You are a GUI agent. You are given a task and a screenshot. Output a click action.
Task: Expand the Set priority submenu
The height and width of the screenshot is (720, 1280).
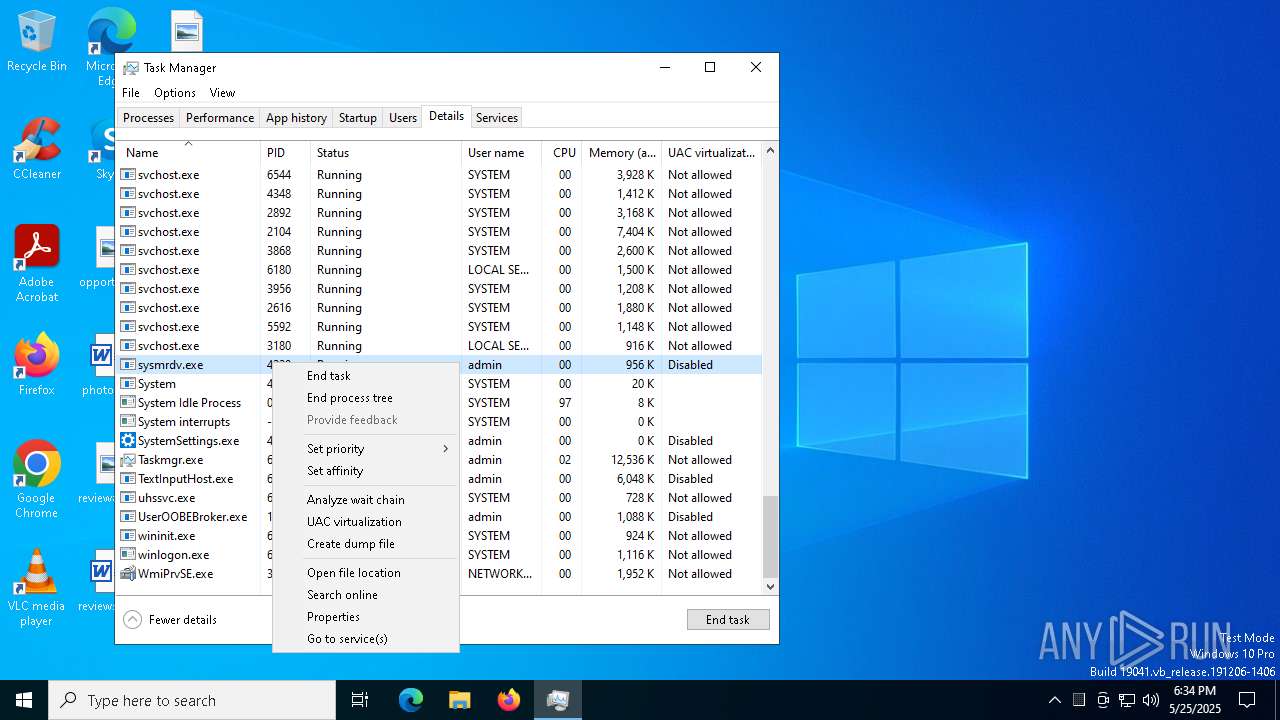click(366, 449)
